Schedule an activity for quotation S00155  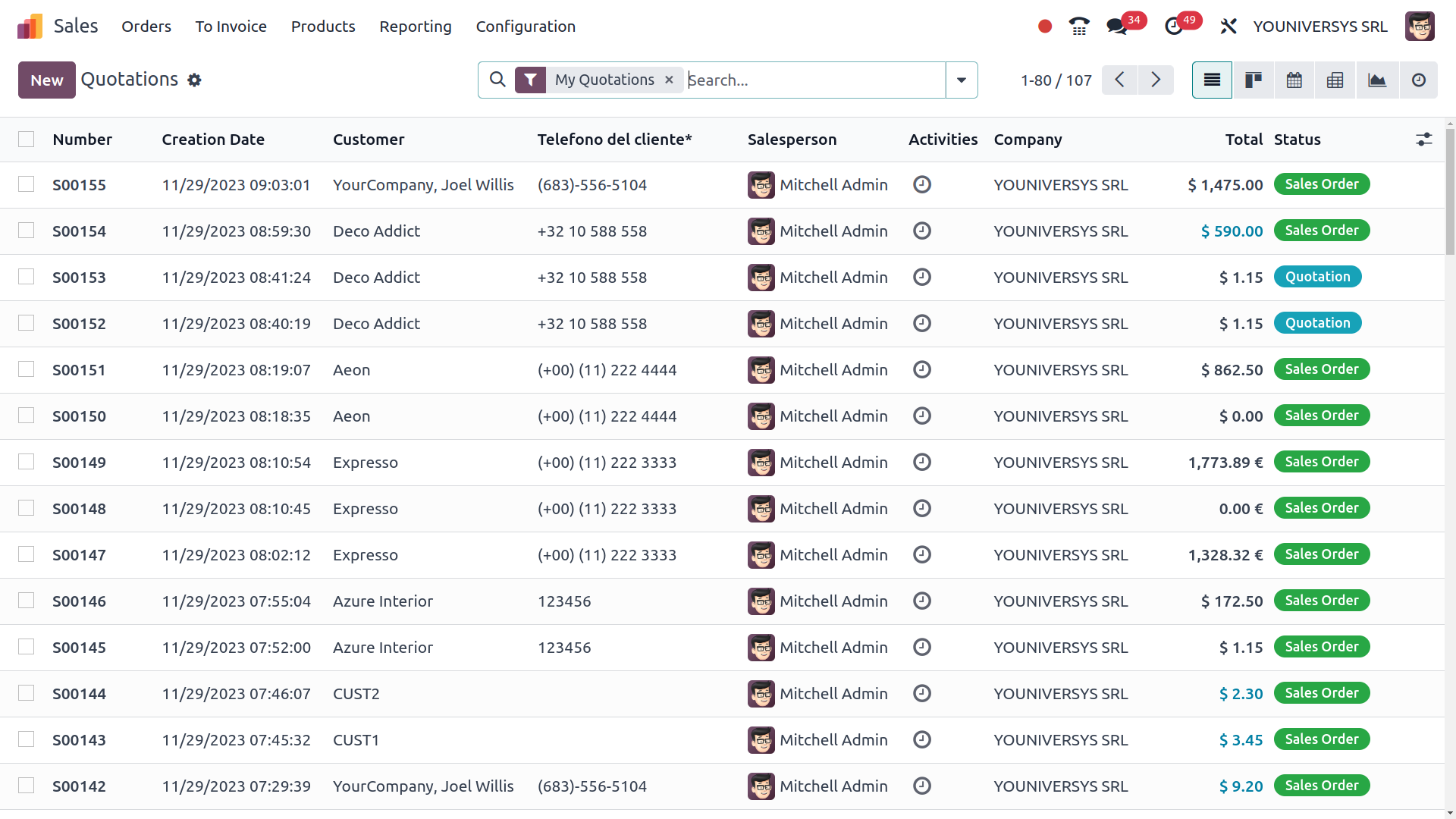pos(922,184)
